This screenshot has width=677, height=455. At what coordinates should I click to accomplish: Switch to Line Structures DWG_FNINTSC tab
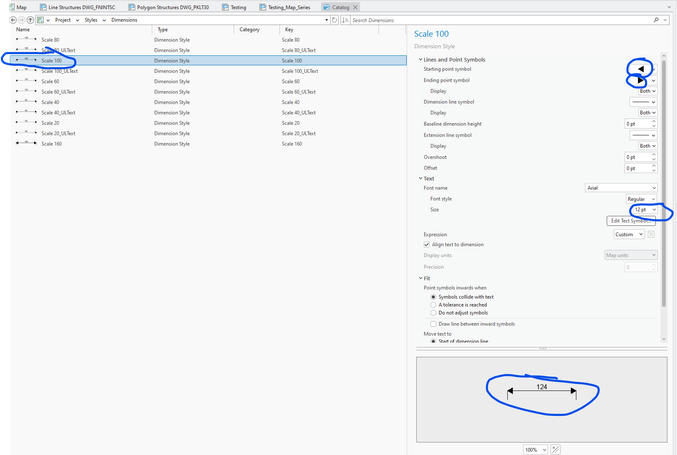[78, 7]
